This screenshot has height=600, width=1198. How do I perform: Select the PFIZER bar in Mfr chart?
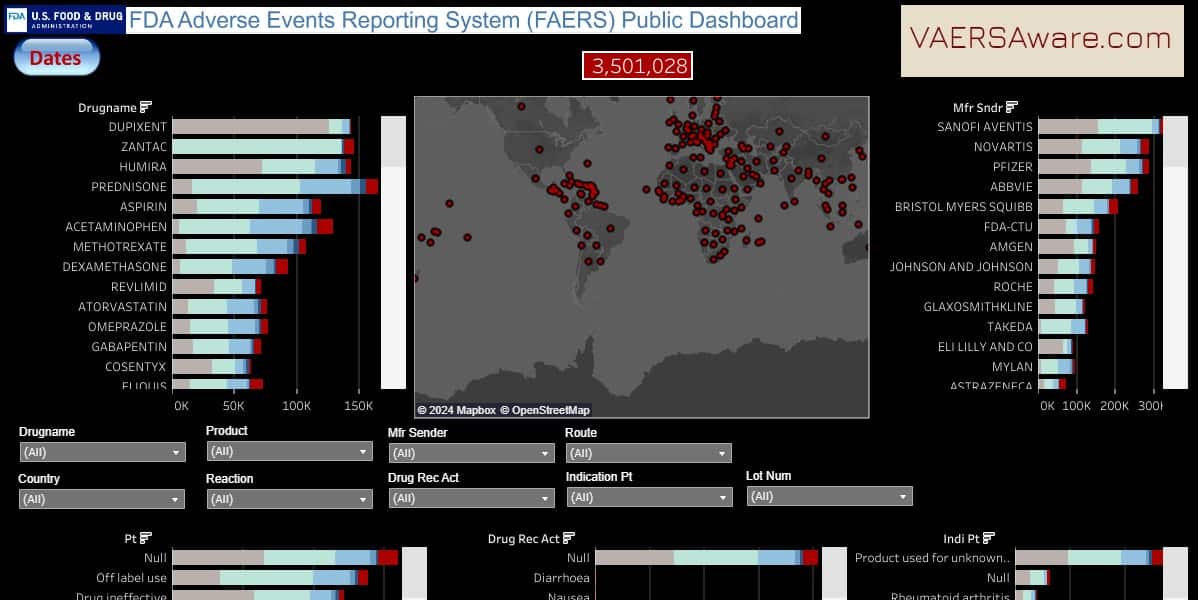click(x=1094, y=167)
